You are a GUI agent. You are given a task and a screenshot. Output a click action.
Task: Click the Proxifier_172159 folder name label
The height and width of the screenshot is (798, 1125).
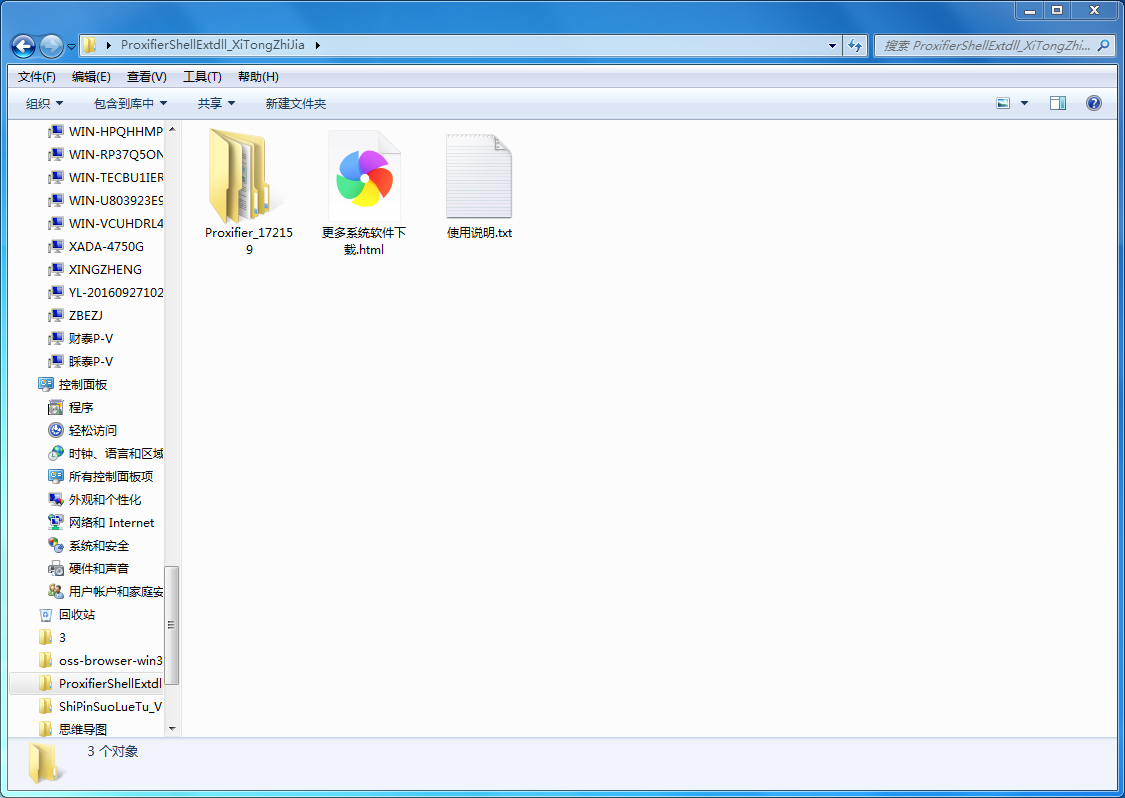pos(249,241)
